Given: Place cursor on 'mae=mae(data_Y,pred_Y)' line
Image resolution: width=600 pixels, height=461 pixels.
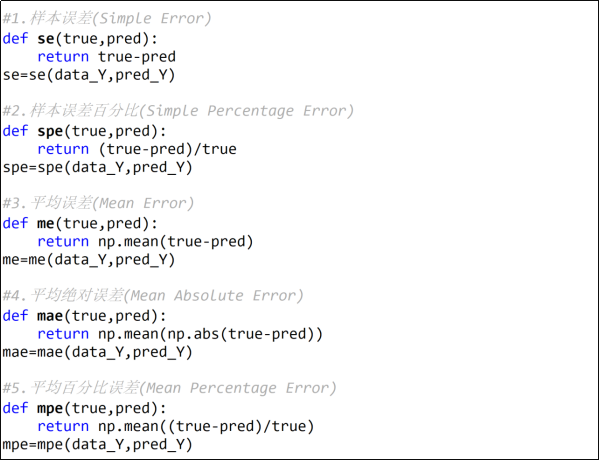Looking at the screenshot, I should click(x=97, y=352).
